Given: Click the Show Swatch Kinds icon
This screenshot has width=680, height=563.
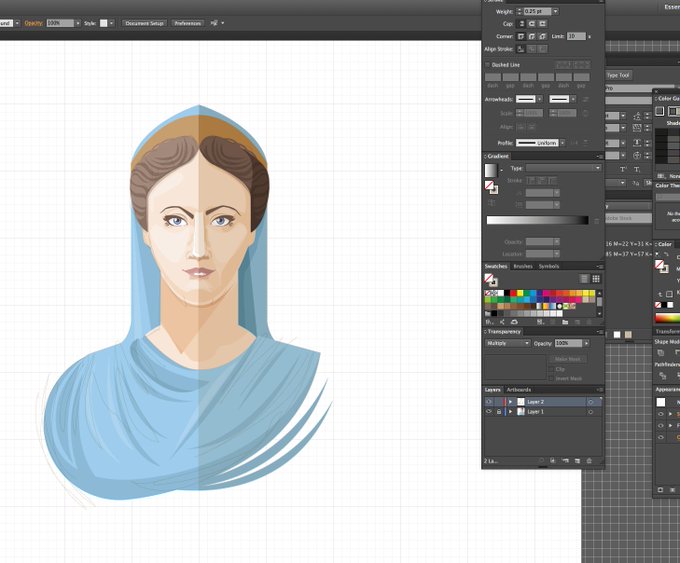Looking at the screenshot, I should (540, 322).
